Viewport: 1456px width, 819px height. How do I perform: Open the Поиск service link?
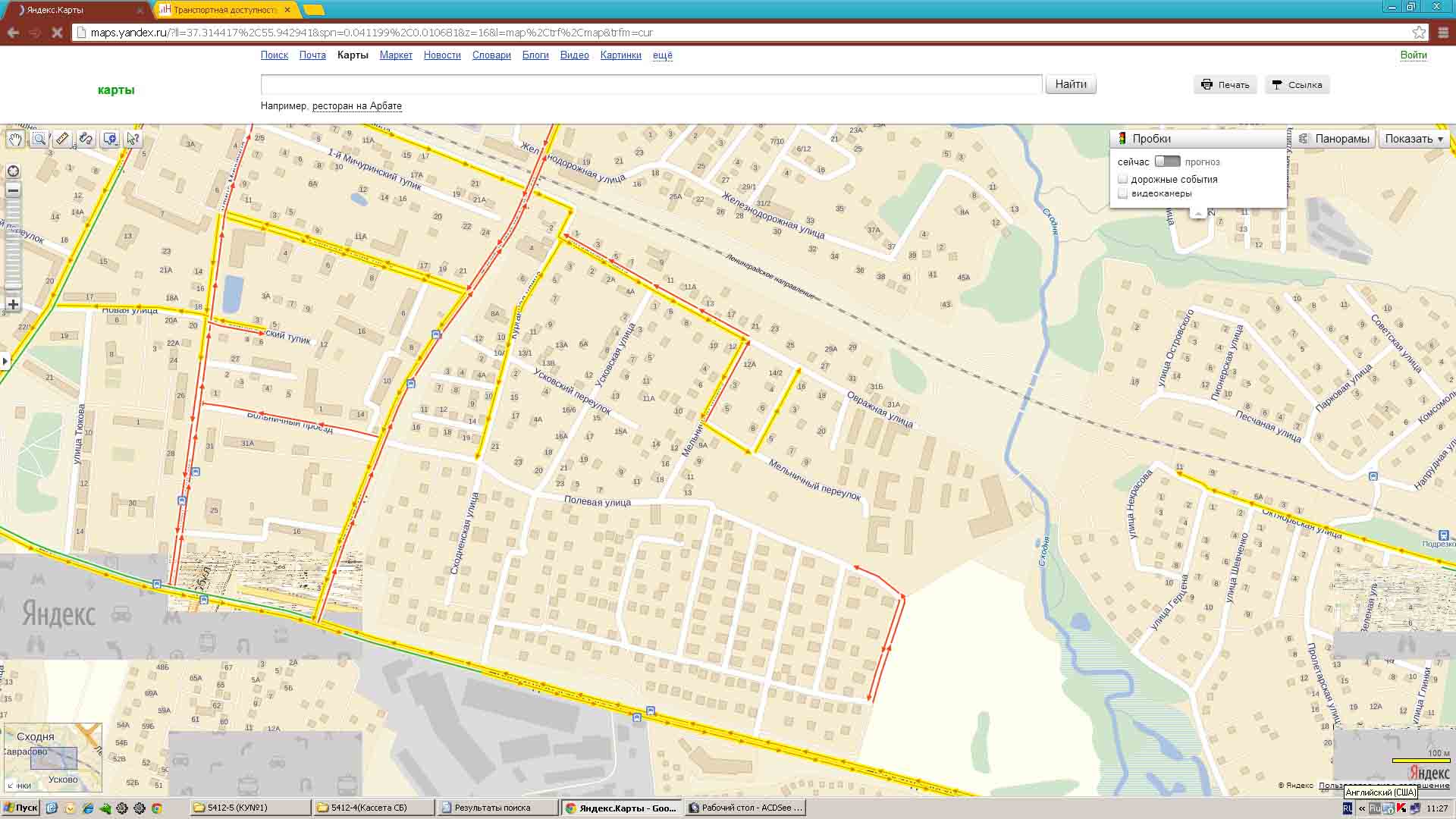pyautogui.click(x=274, y=55)
